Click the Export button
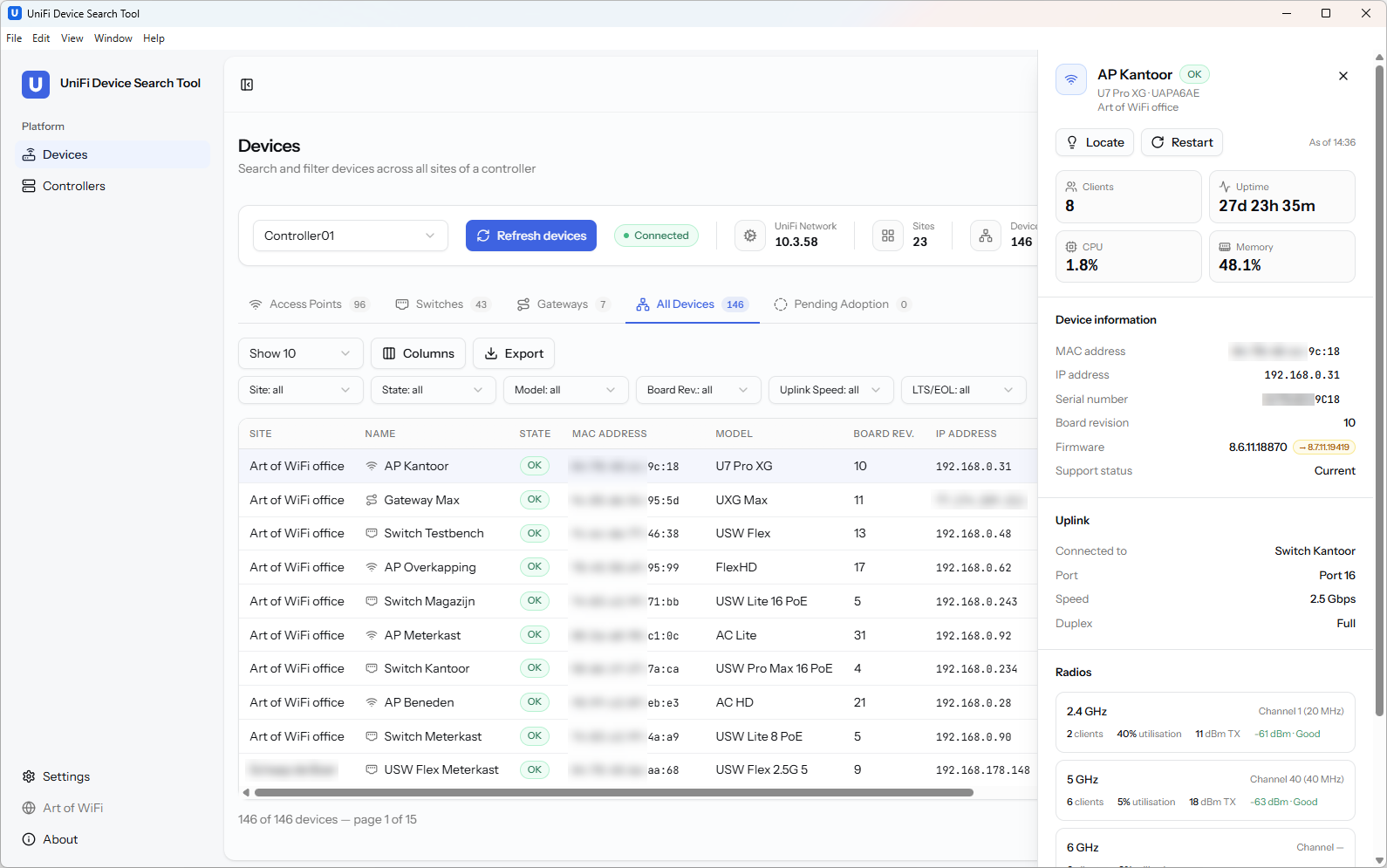 [514, 353]
